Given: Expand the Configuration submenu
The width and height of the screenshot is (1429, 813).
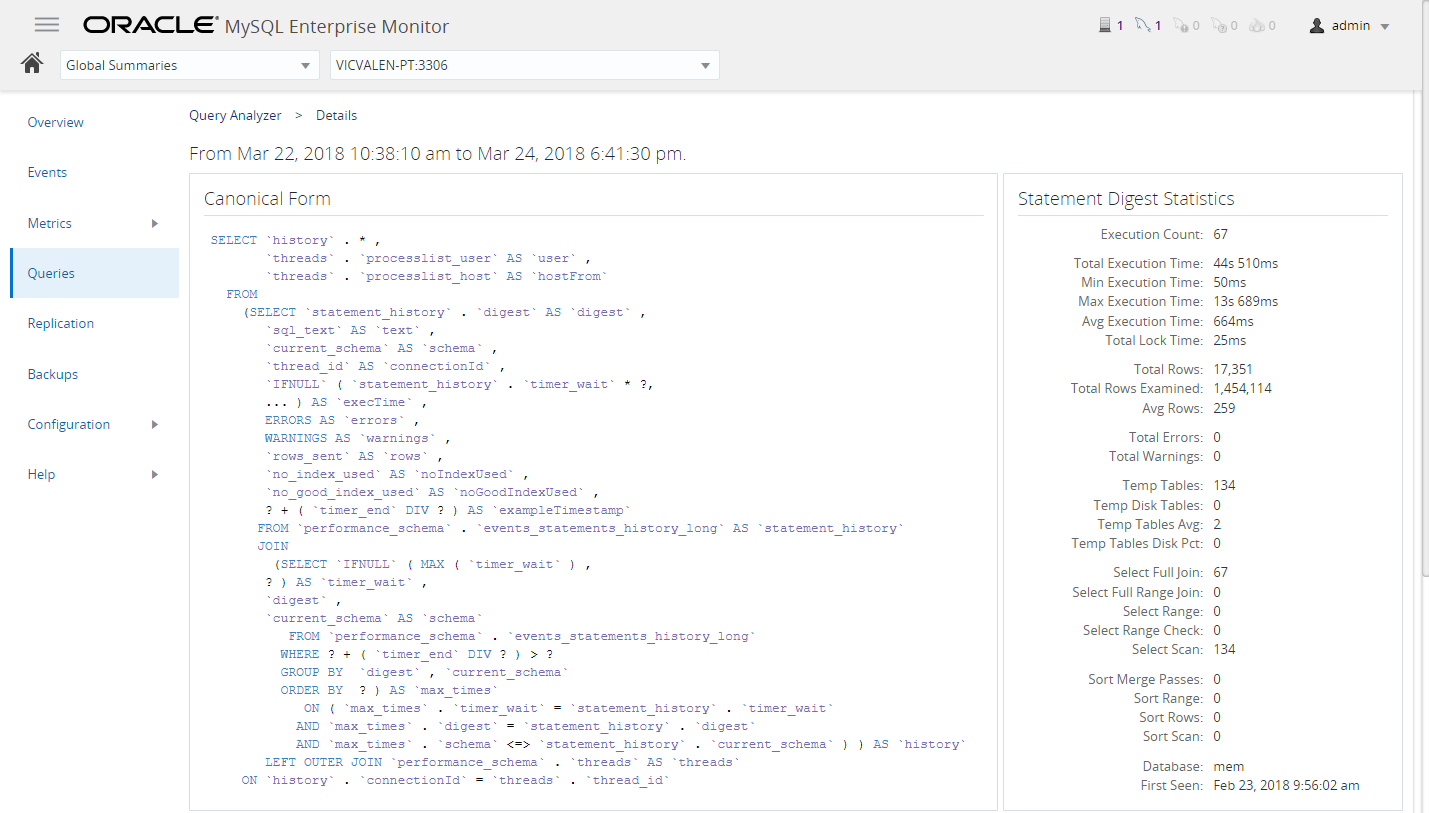Looking at the screenshot, I should click(x=155, y=424).
